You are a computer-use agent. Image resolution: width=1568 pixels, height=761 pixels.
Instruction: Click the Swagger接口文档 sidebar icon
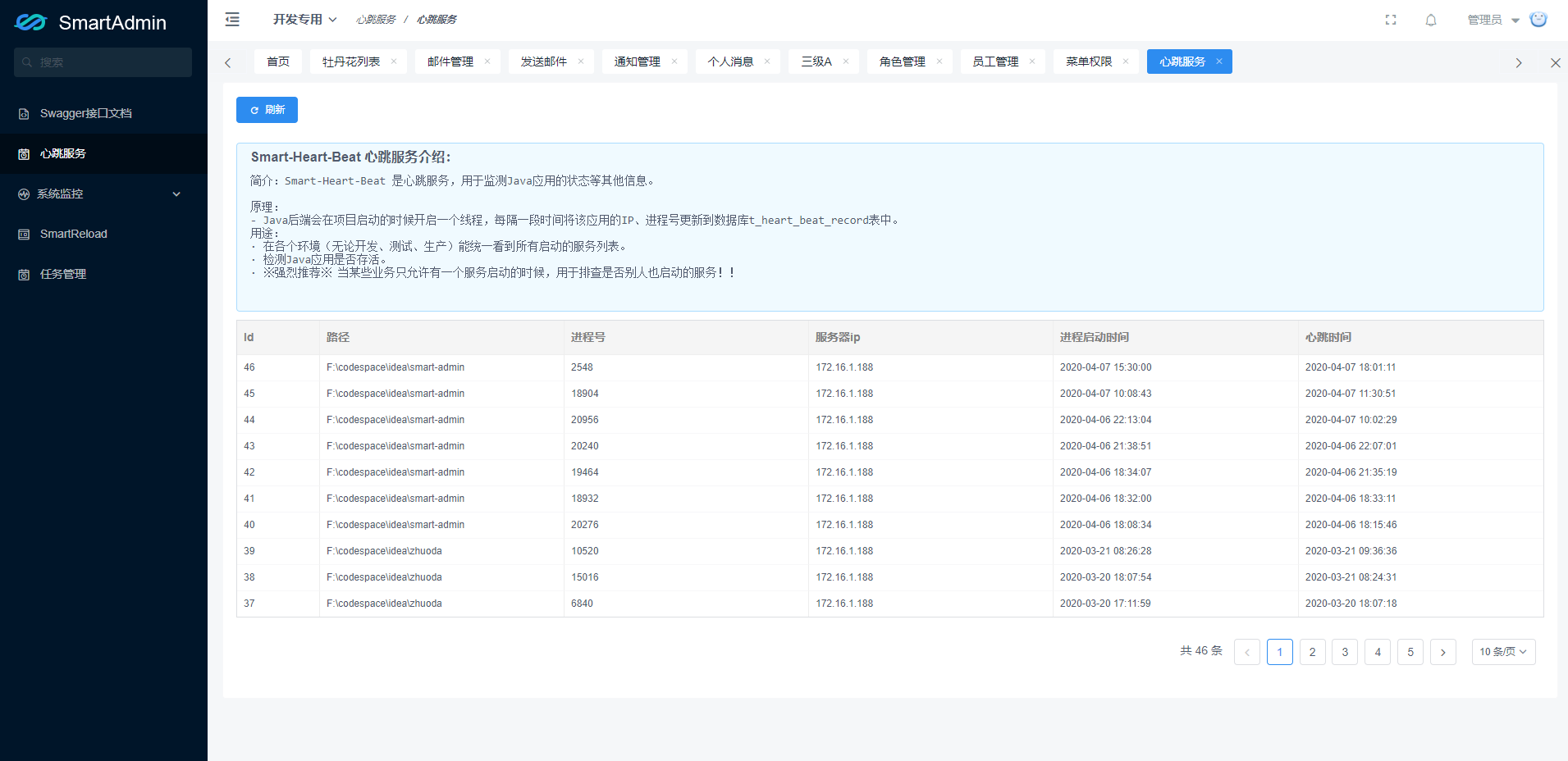point(24,114)
